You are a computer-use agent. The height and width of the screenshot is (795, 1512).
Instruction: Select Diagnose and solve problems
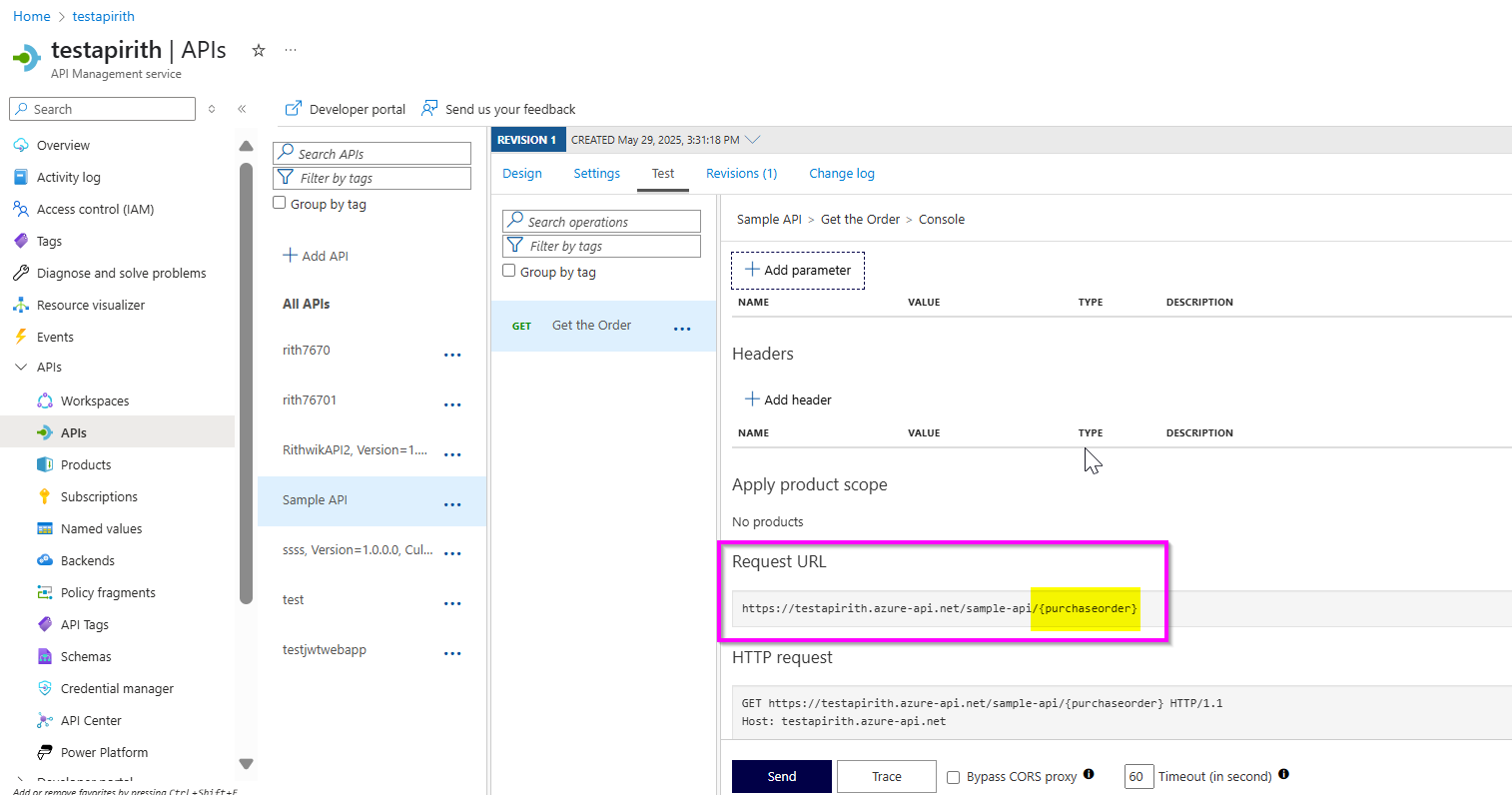pos(123,273)
